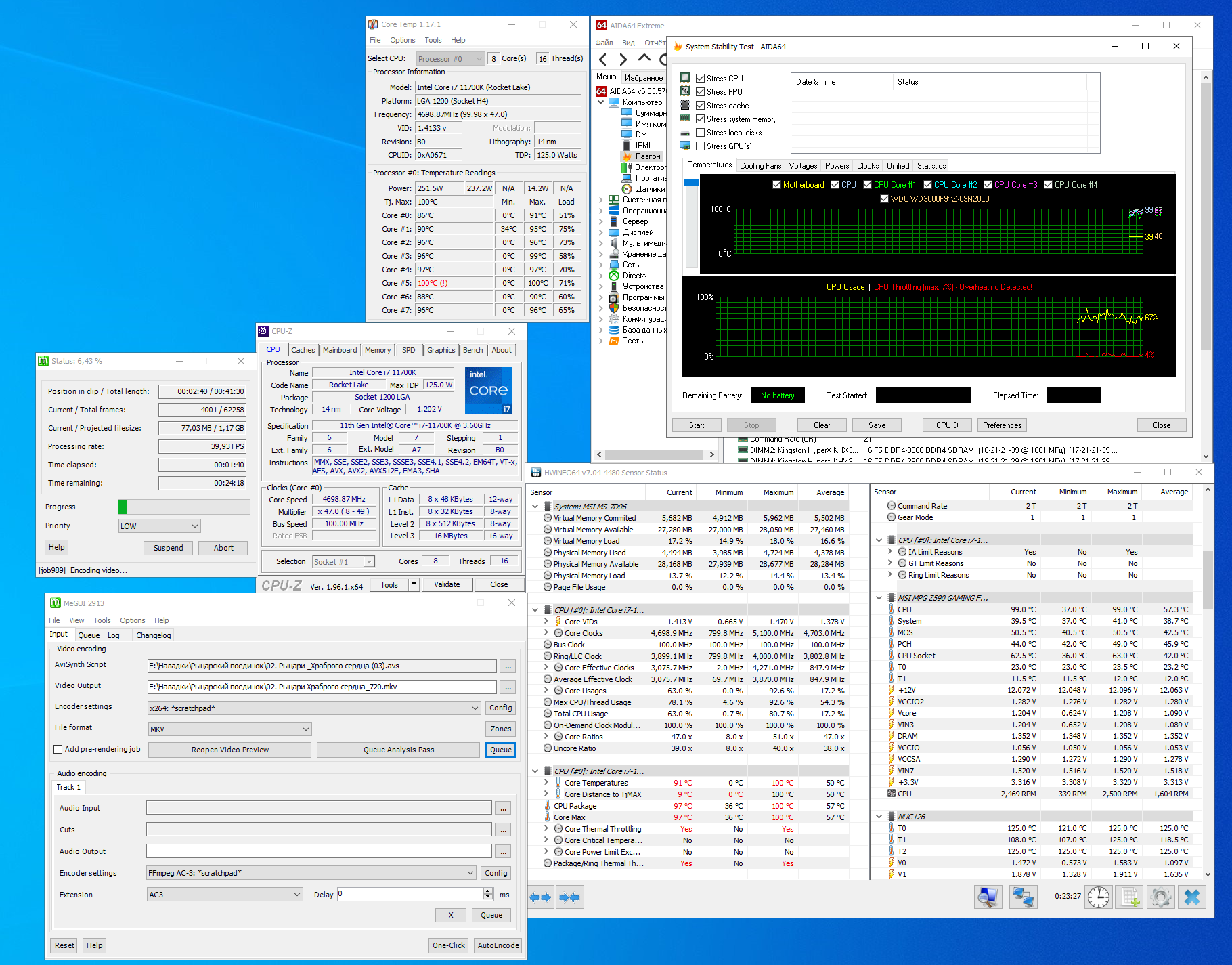The height and width of the screenshot is (965, 1232).
Task: Click AIDA64 back navigation arrow
Action: click(x=603, y=60)
